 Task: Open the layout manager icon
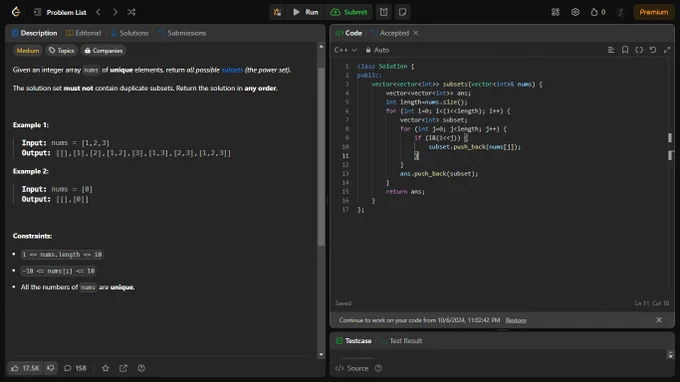556,12
